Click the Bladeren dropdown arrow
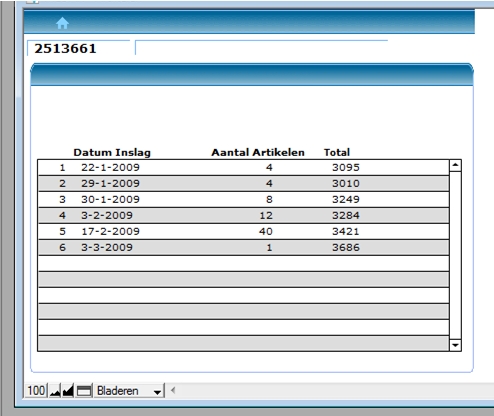The image size is (494, 416). pyautogui.click(x=158, y=391)
